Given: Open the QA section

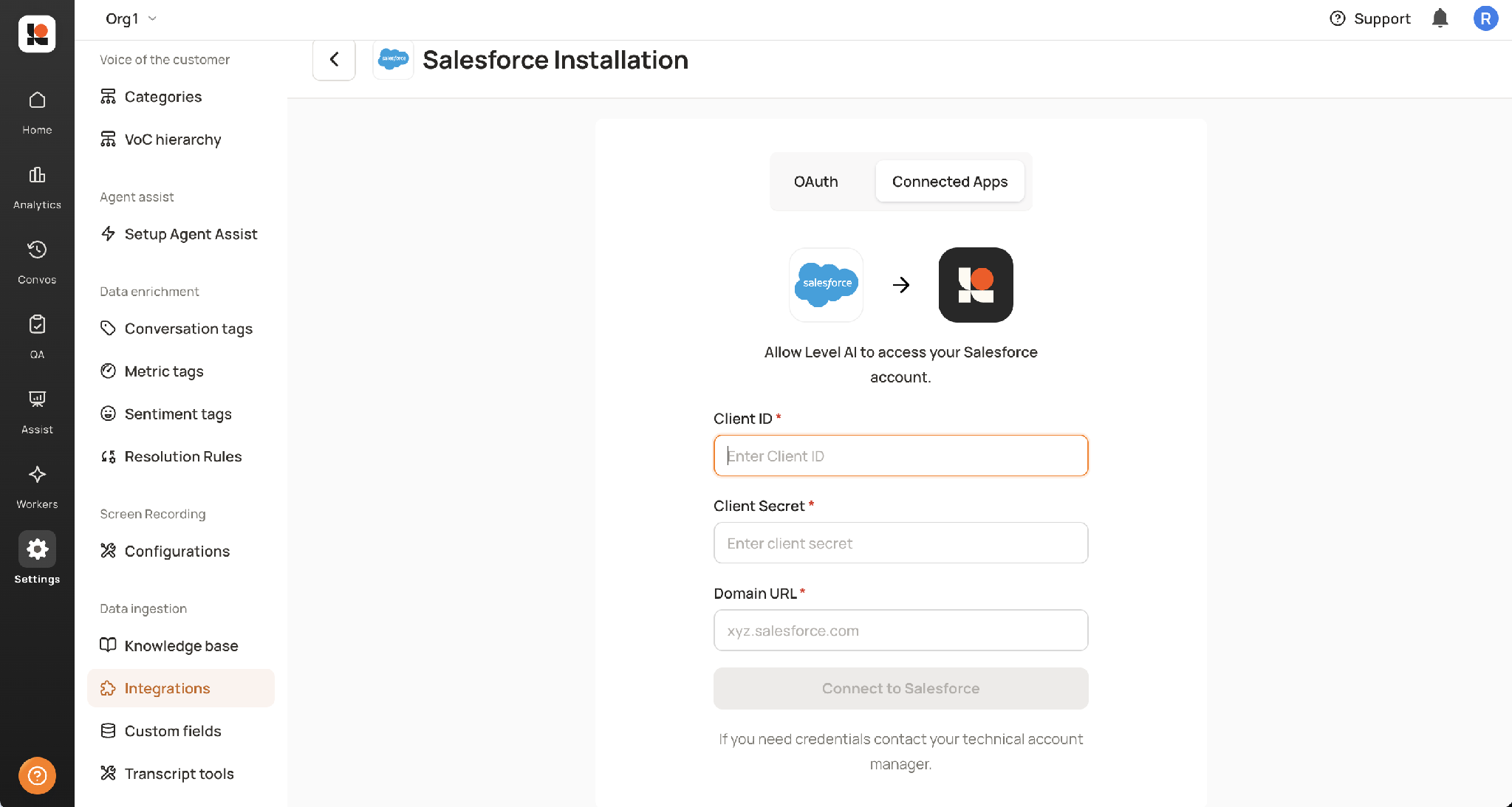Looking at the screenshot, I should pos(37,337).
